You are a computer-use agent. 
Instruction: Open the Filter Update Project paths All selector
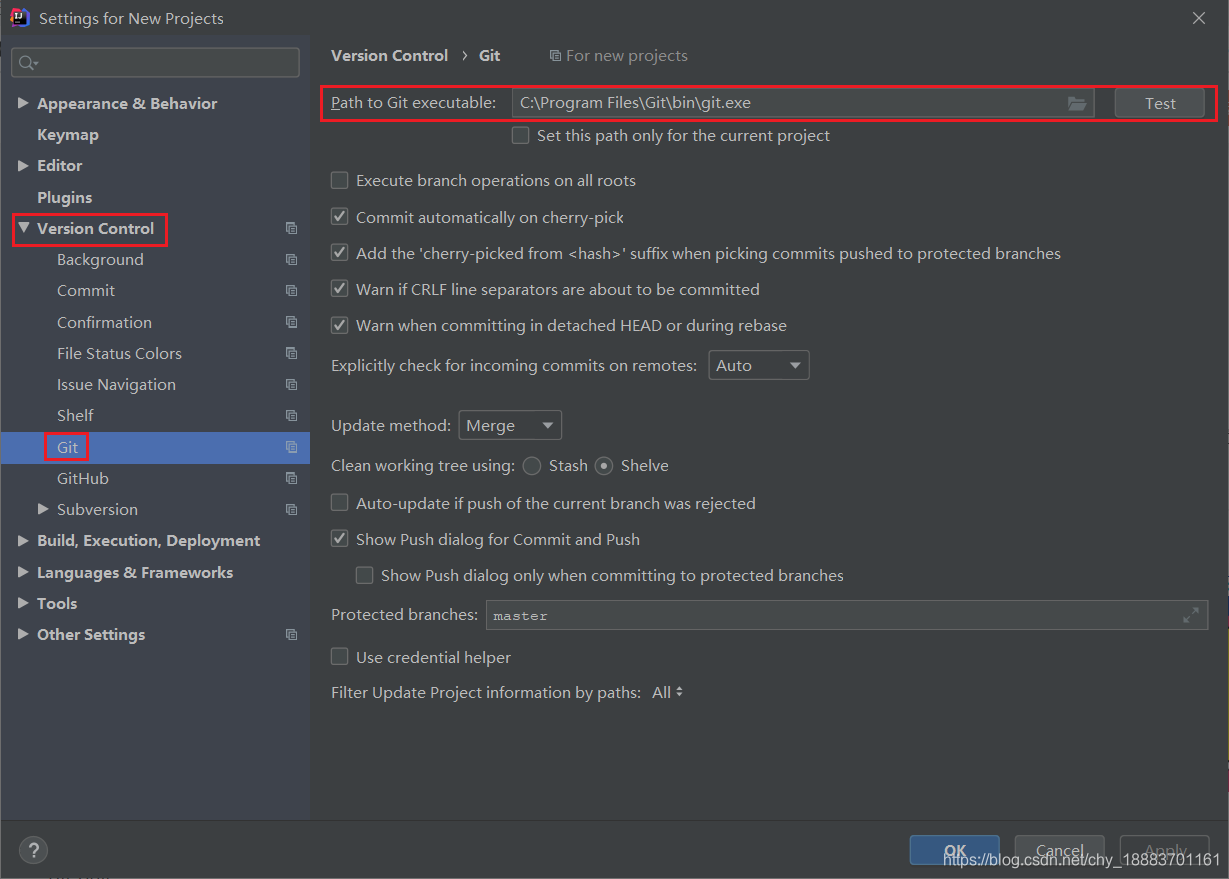point(667,692)
